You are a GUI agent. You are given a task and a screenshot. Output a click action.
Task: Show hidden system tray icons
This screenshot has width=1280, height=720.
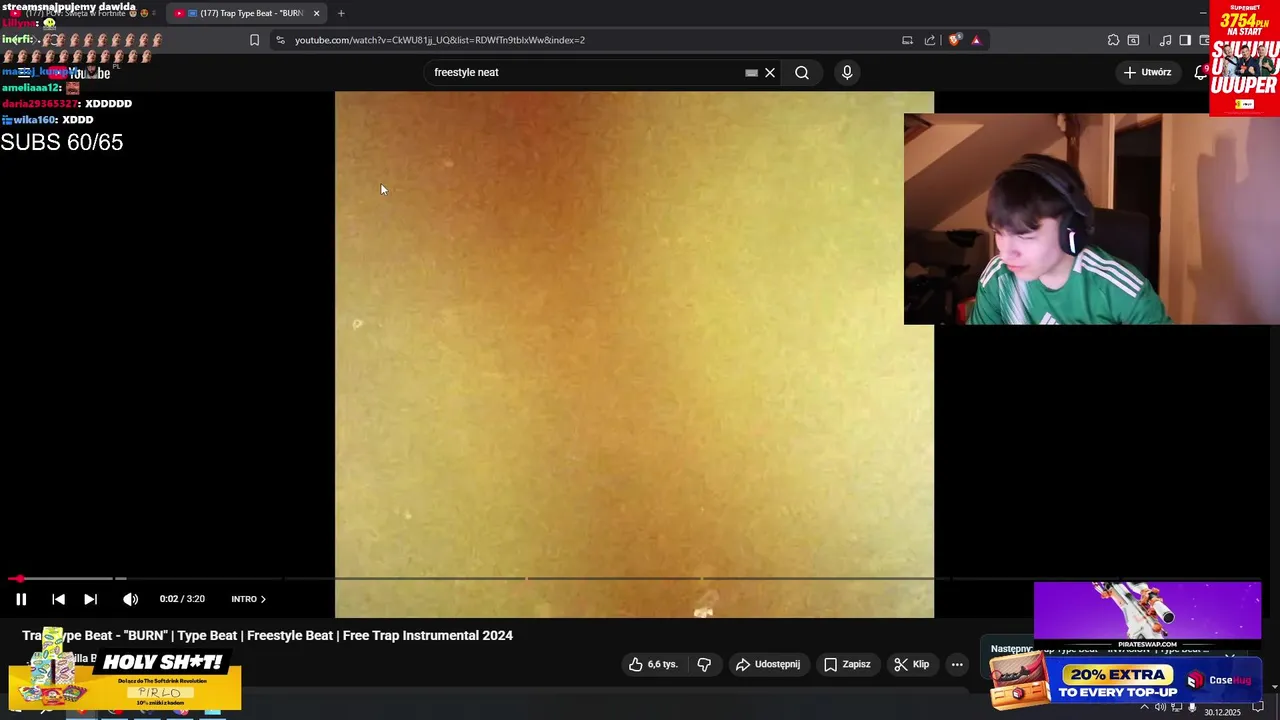[x=1146, y=707]
